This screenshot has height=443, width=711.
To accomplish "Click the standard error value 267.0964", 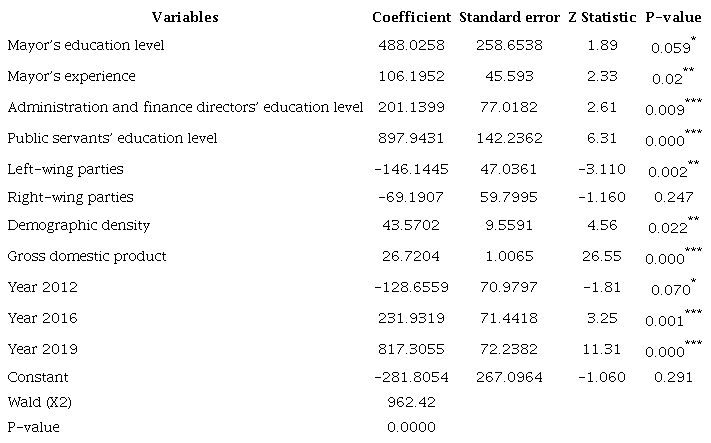I will click(510, 378).
